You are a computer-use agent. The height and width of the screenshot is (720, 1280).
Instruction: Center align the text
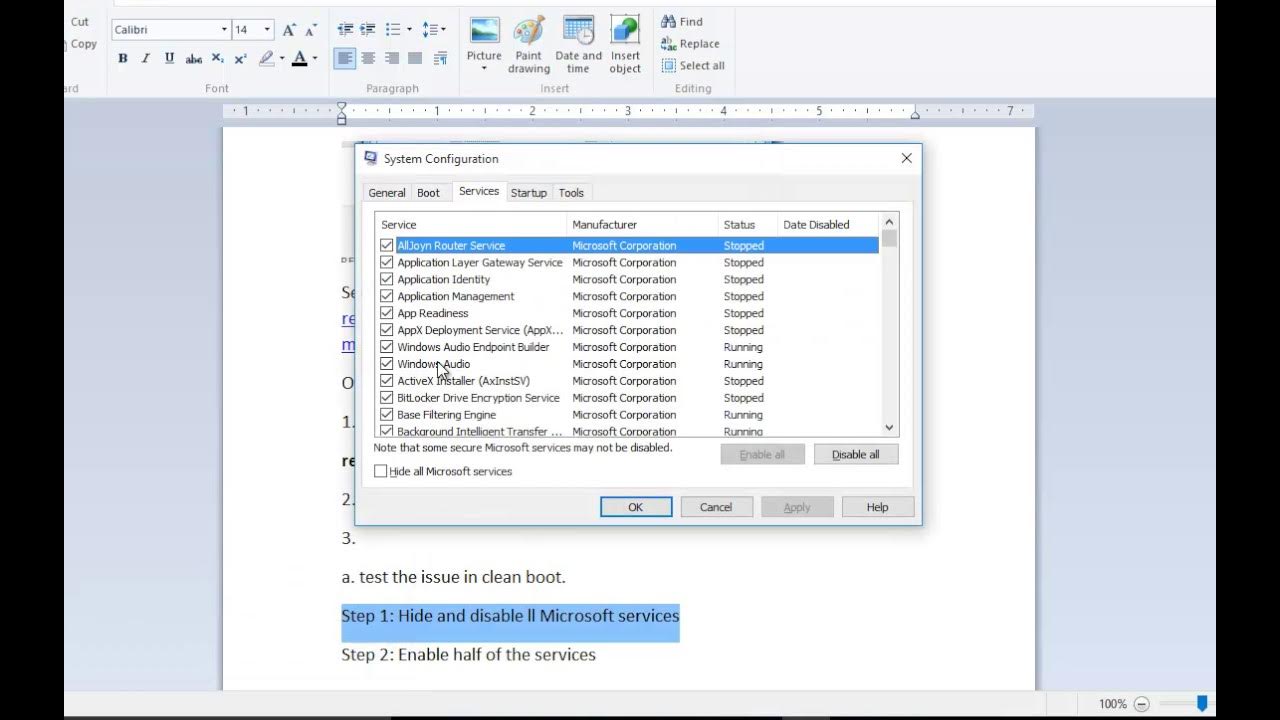coord(368,59)
